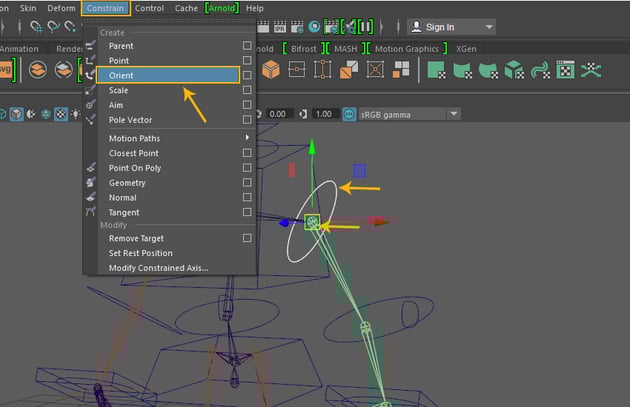Open the Parent constraint option box
This screenshot has height=407, width=630.
pyautogui.click(x=247, y=46)
